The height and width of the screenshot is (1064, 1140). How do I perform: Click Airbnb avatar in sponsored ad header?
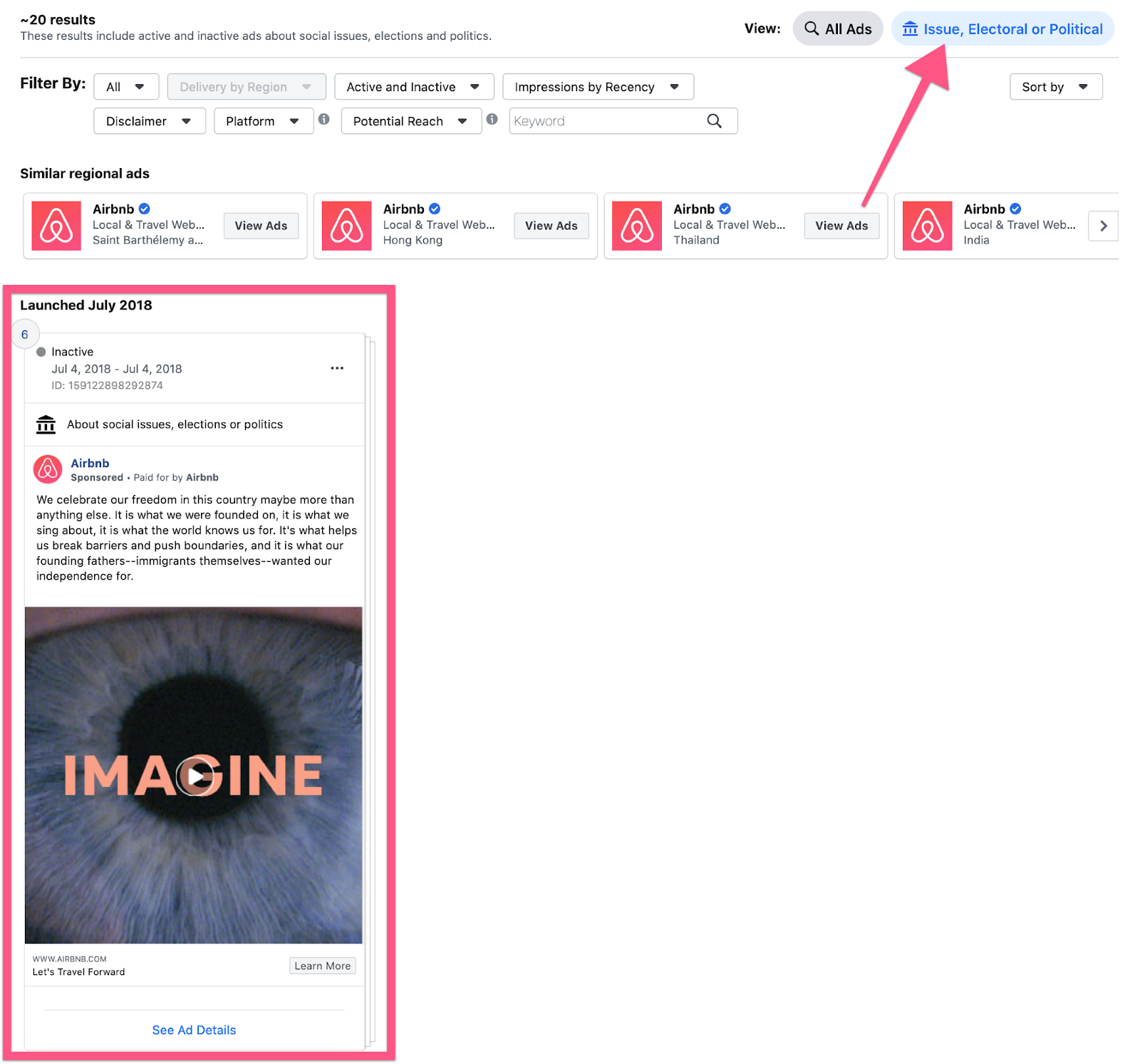tap(48, 469)
